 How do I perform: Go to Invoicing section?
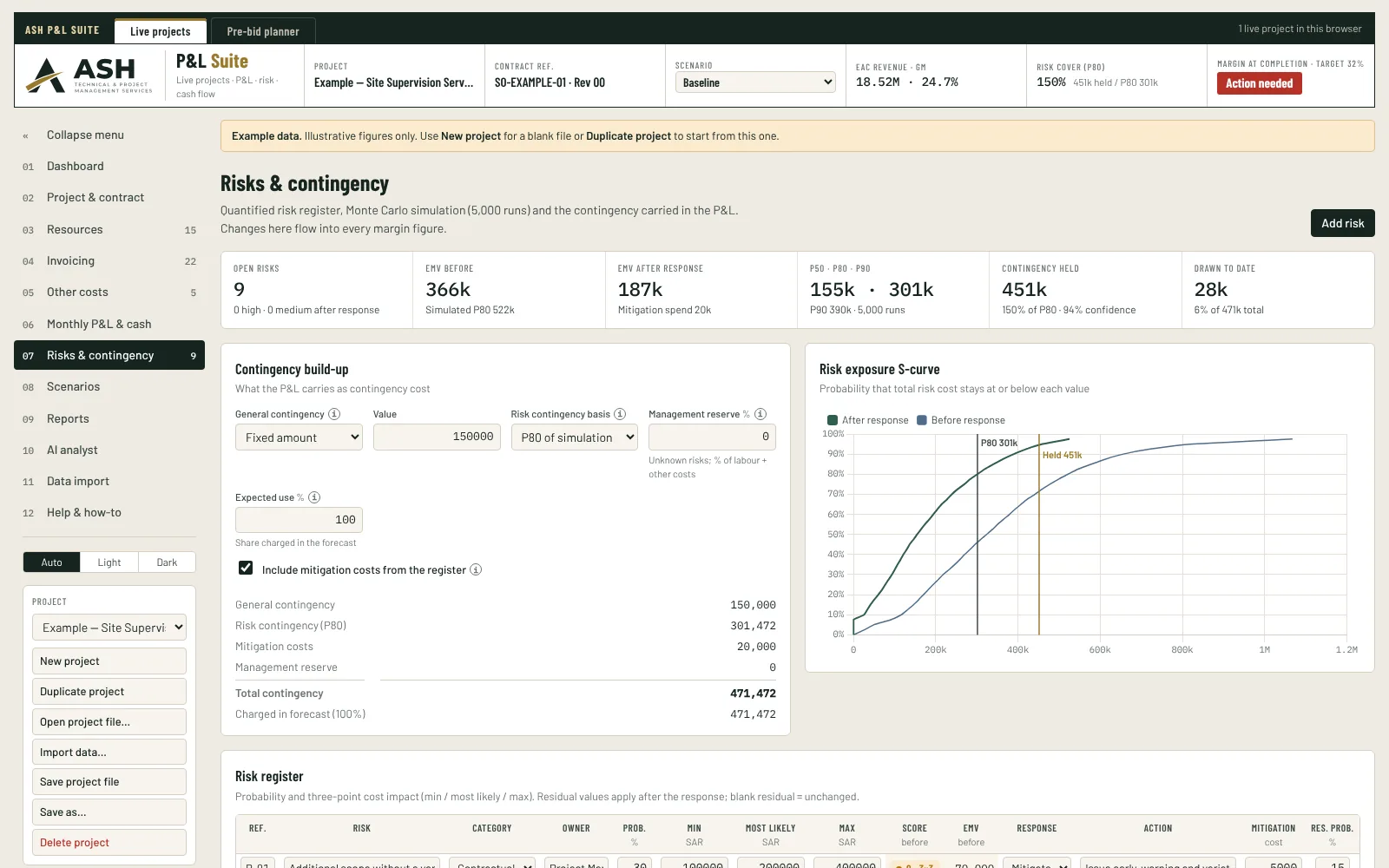coord(109,260)
